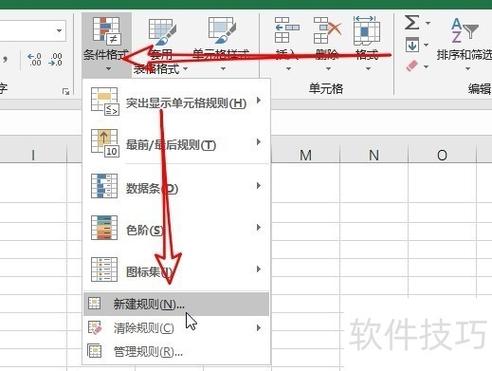Viewport: 492px width, 371px height.
Task: Expand arrow next to 数据条
Action: pos(259,186)
